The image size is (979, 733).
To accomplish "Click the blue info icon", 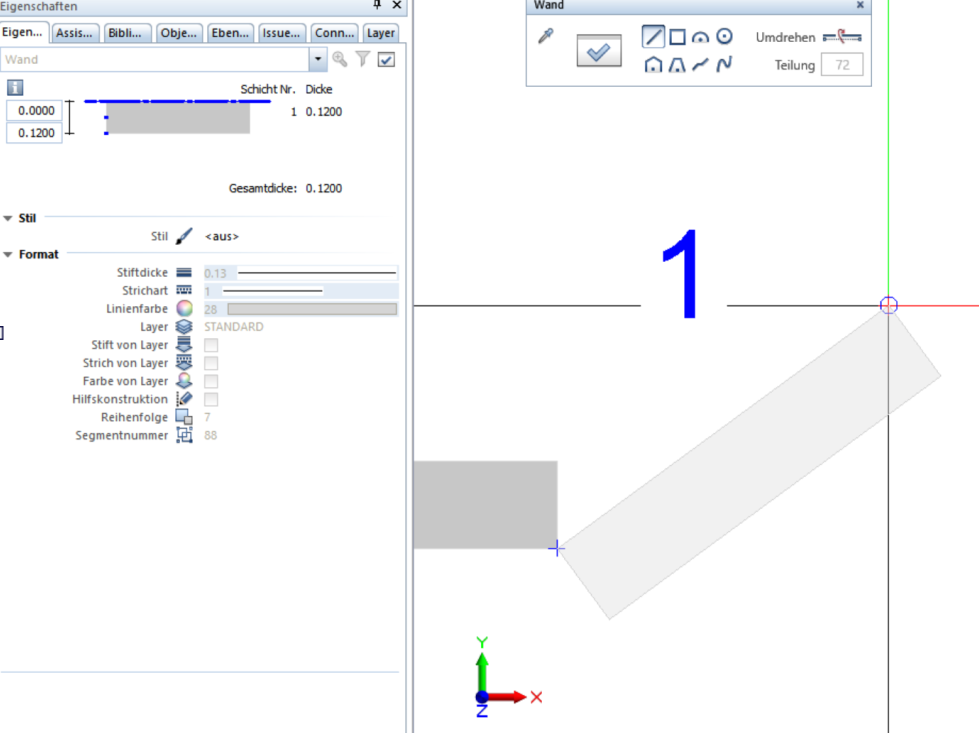I will point(15,88).
